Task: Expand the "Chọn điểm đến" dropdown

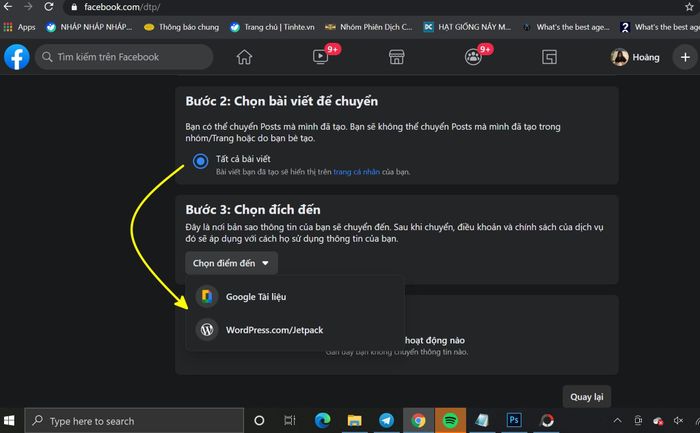Action: 231,263
